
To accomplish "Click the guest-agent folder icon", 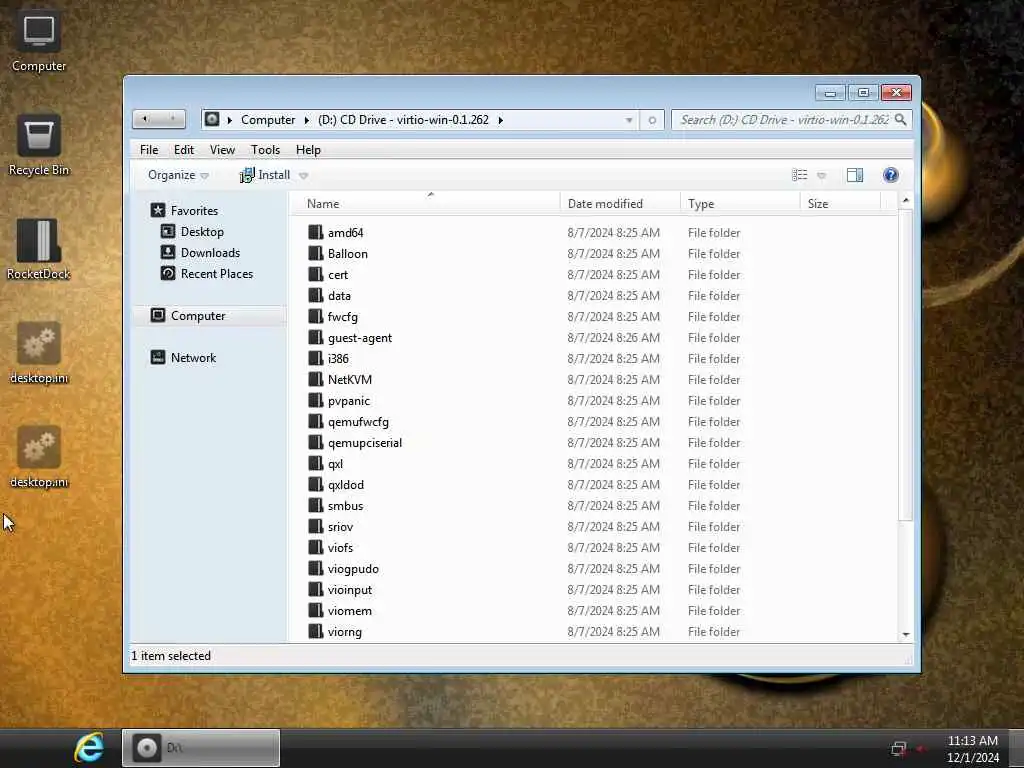I will point(316,338).
